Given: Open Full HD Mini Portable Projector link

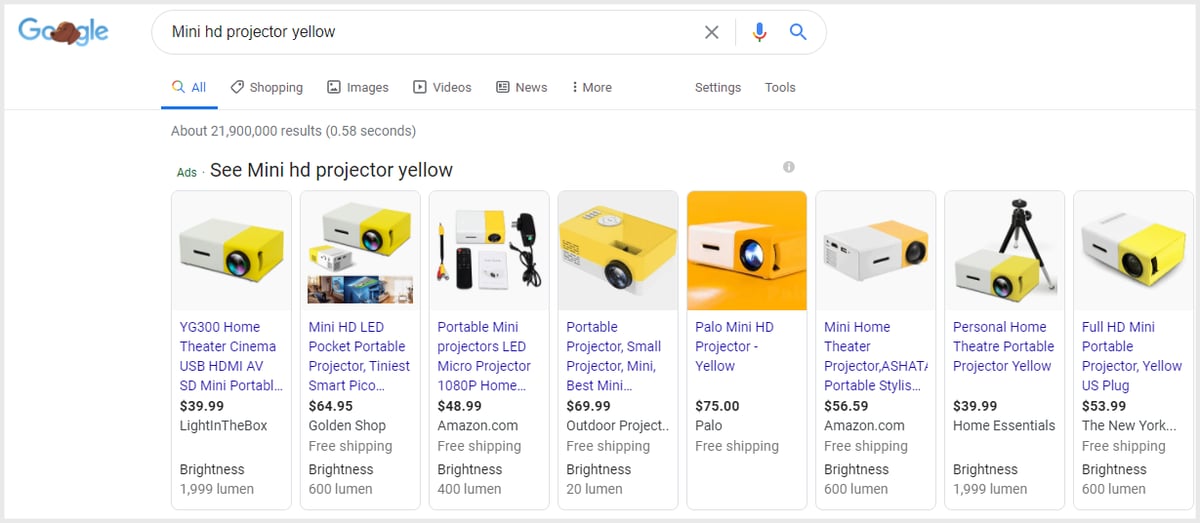Looking at the screenshot, I should [1132, 356].
